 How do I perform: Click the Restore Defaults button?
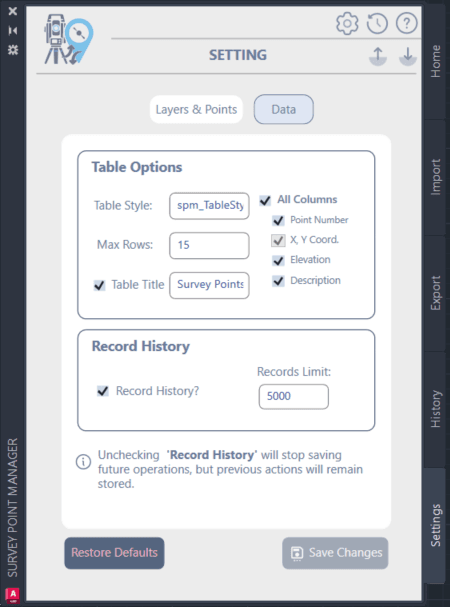pyautogui.click(x=114, y=553)
